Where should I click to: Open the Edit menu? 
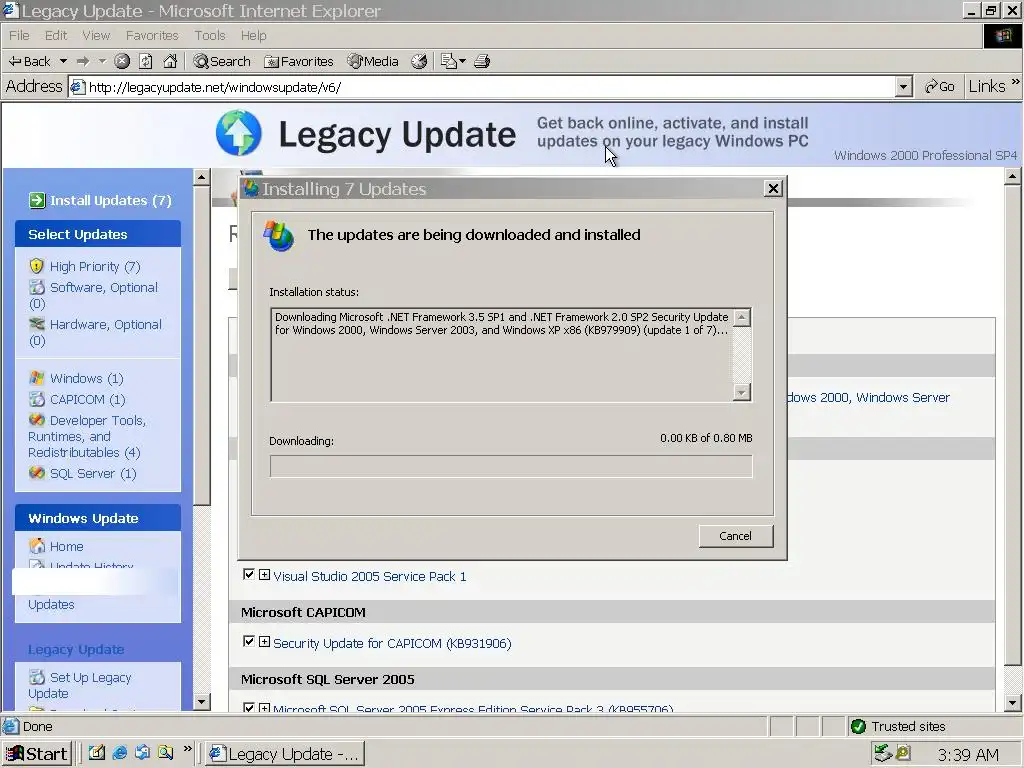(56, 35)
